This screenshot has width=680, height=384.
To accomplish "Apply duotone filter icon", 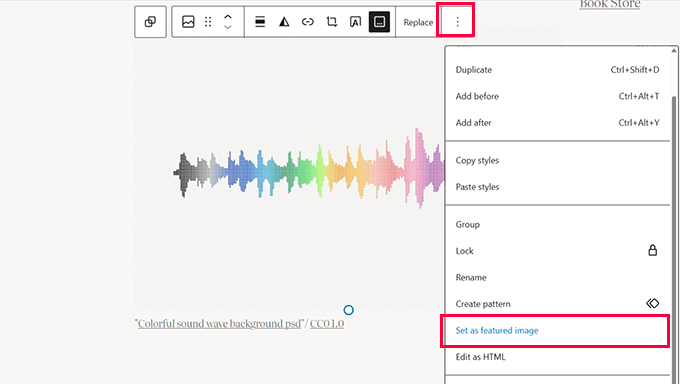I will pos(284,22).
